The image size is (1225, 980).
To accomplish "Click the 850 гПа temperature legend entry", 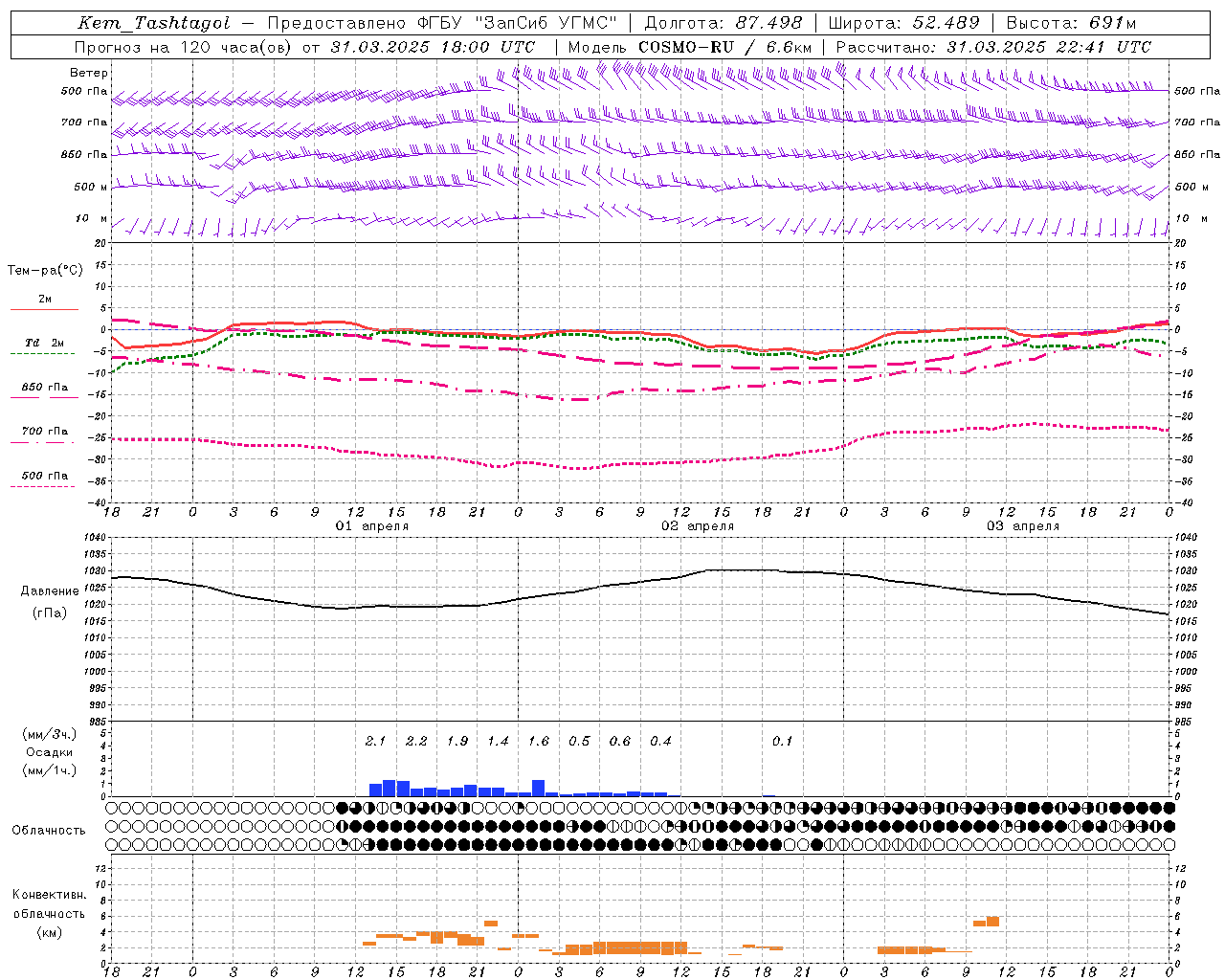I will click(x=45, y=388).
